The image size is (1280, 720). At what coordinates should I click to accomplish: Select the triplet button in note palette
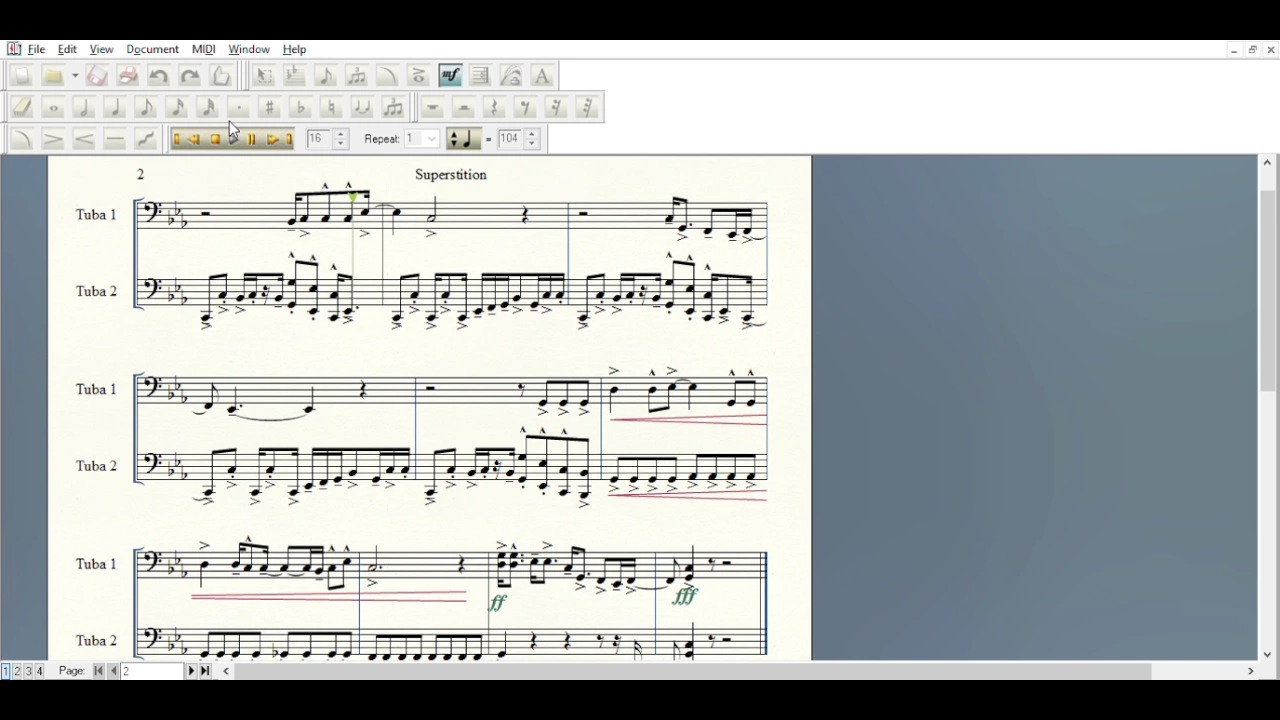click(x=394, y=107)
